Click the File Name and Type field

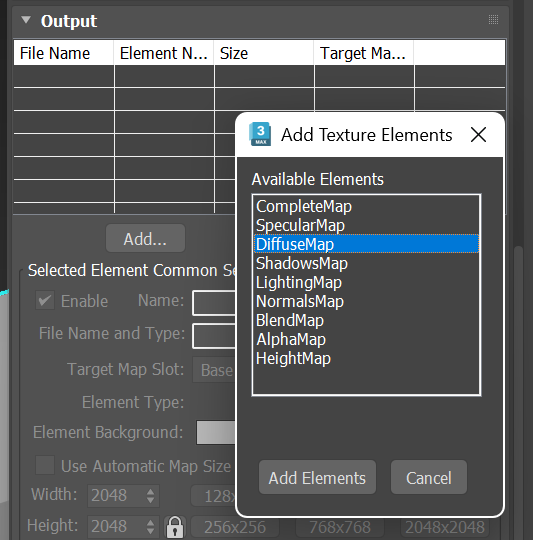[x=214, y=336]
